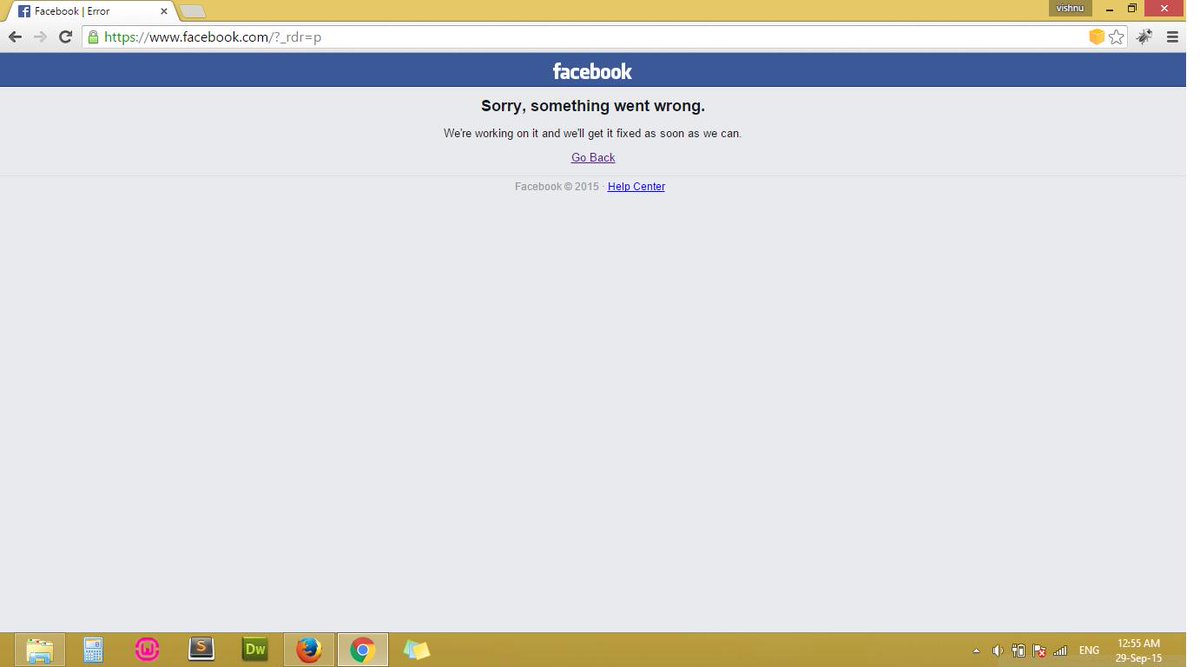Click the Go Back link
The height and width of the screenshot is (667, 1200).
593,158
